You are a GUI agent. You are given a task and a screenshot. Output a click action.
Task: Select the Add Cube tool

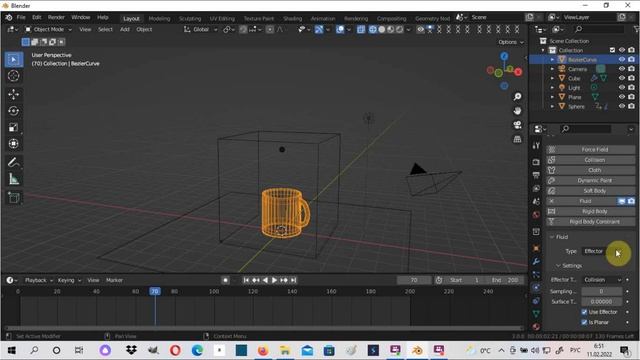[13, 198]
